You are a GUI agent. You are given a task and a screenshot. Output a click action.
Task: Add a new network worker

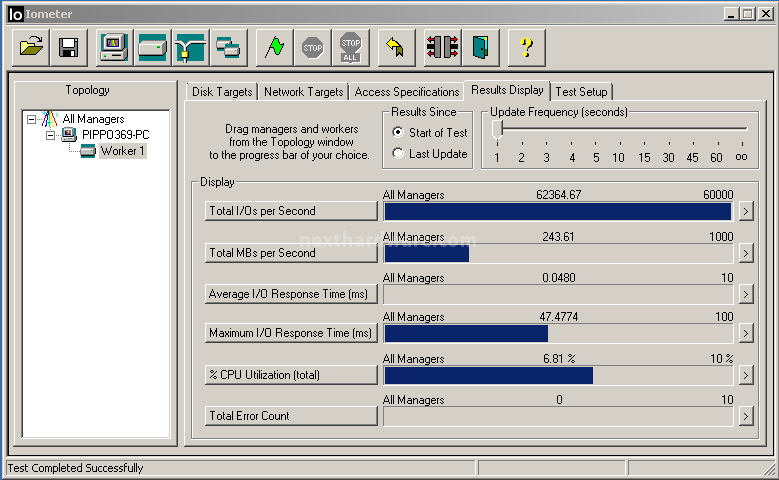tap(190, 48)
